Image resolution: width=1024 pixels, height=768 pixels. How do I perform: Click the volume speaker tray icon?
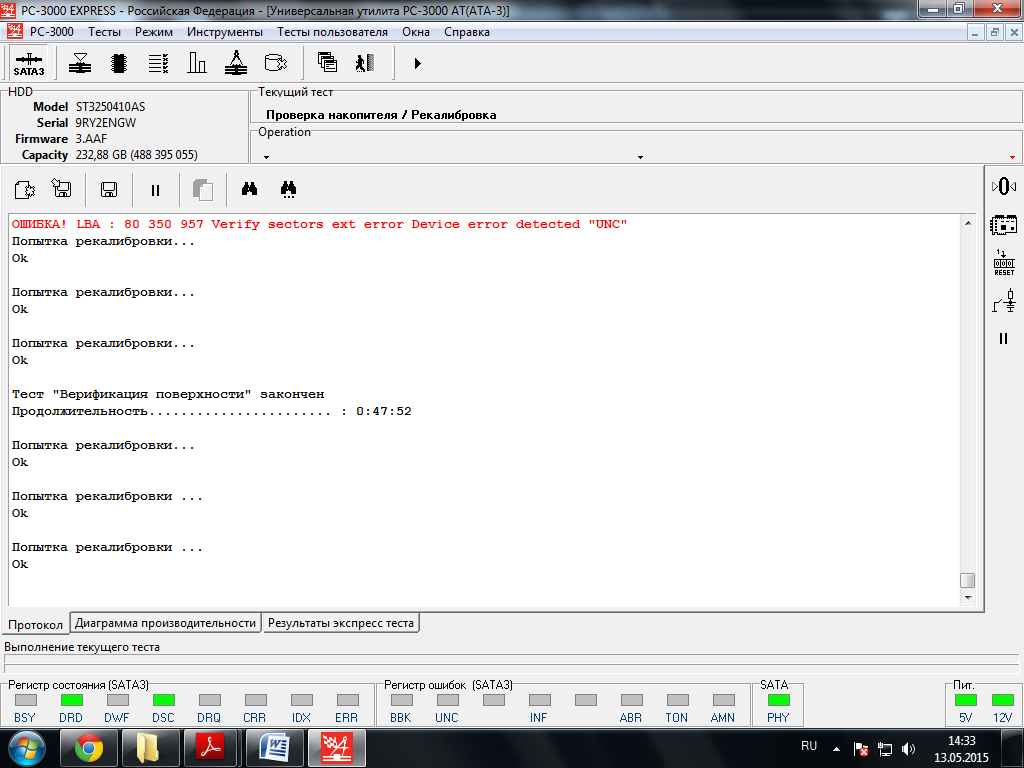tap(908, 749)
